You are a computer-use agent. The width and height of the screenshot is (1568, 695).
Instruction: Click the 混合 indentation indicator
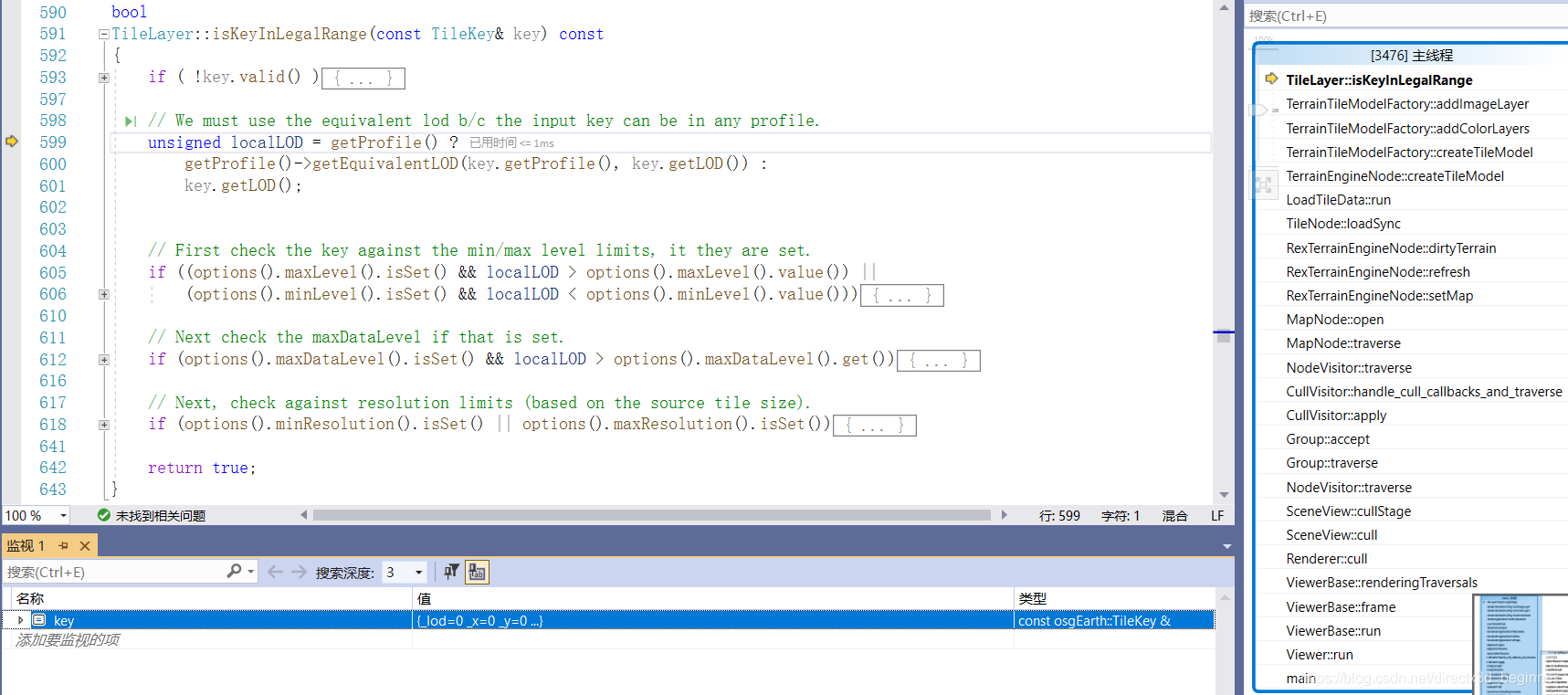tap(1174, 516)
